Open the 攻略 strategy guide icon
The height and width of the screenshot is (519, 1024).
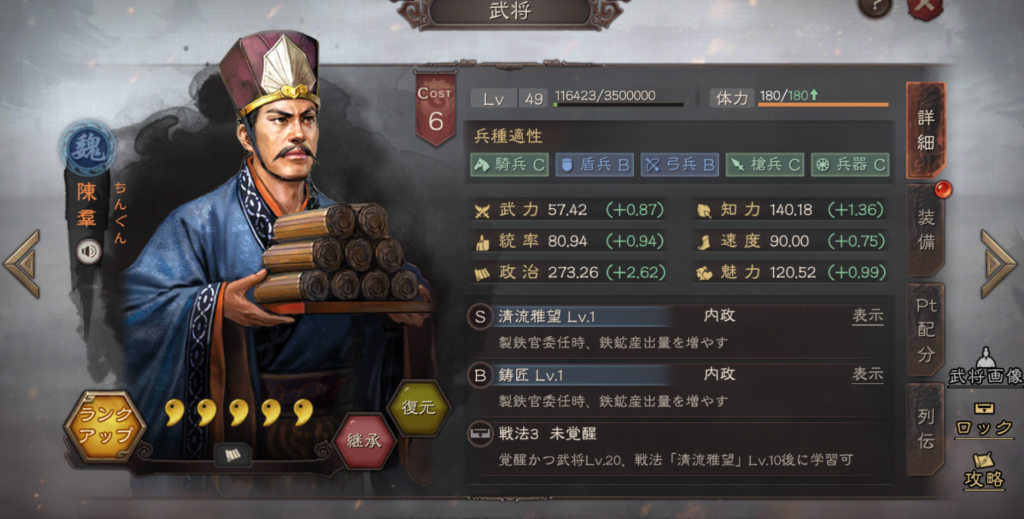pos(984,471)
